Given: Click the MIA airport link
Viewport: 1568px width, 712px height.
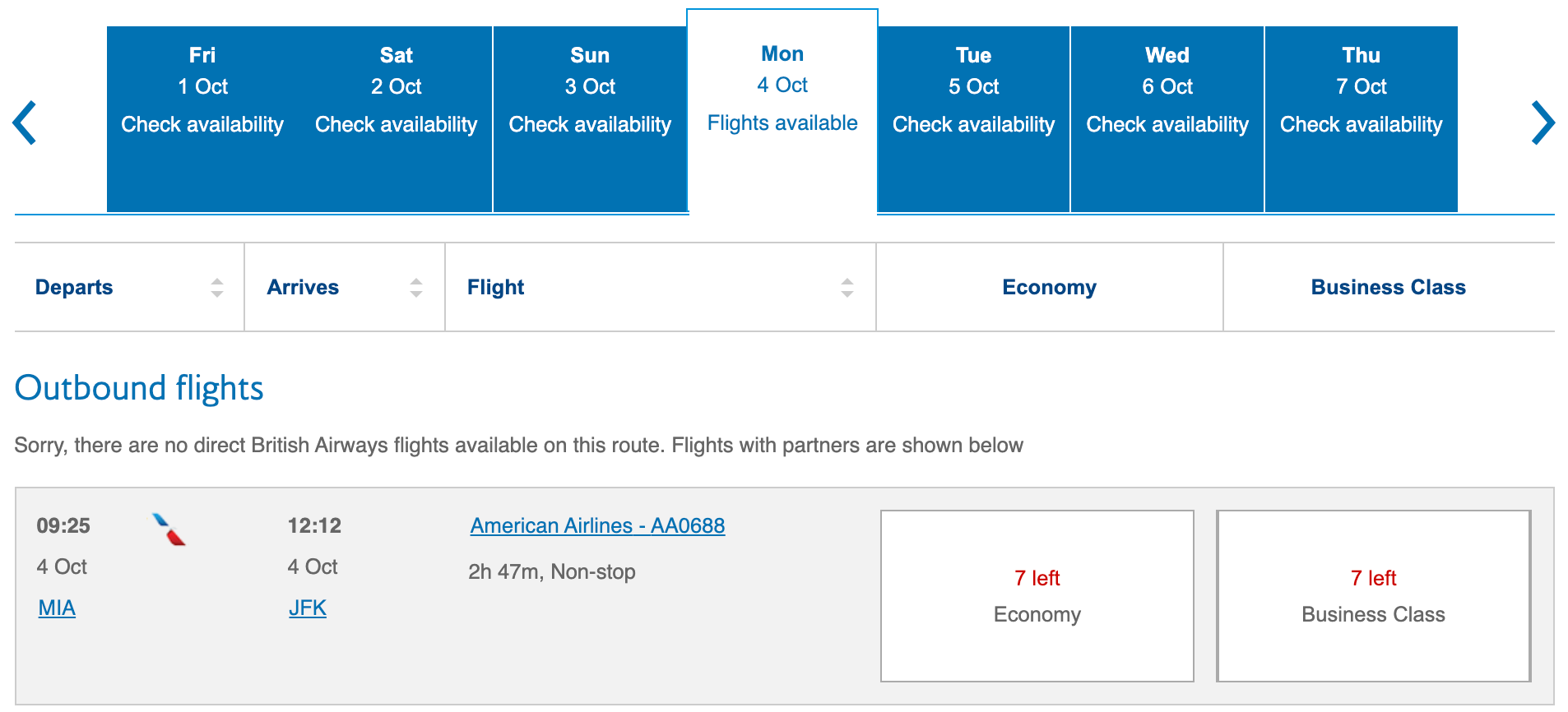Looking at the screenshot, I should [x=56, y=608].
